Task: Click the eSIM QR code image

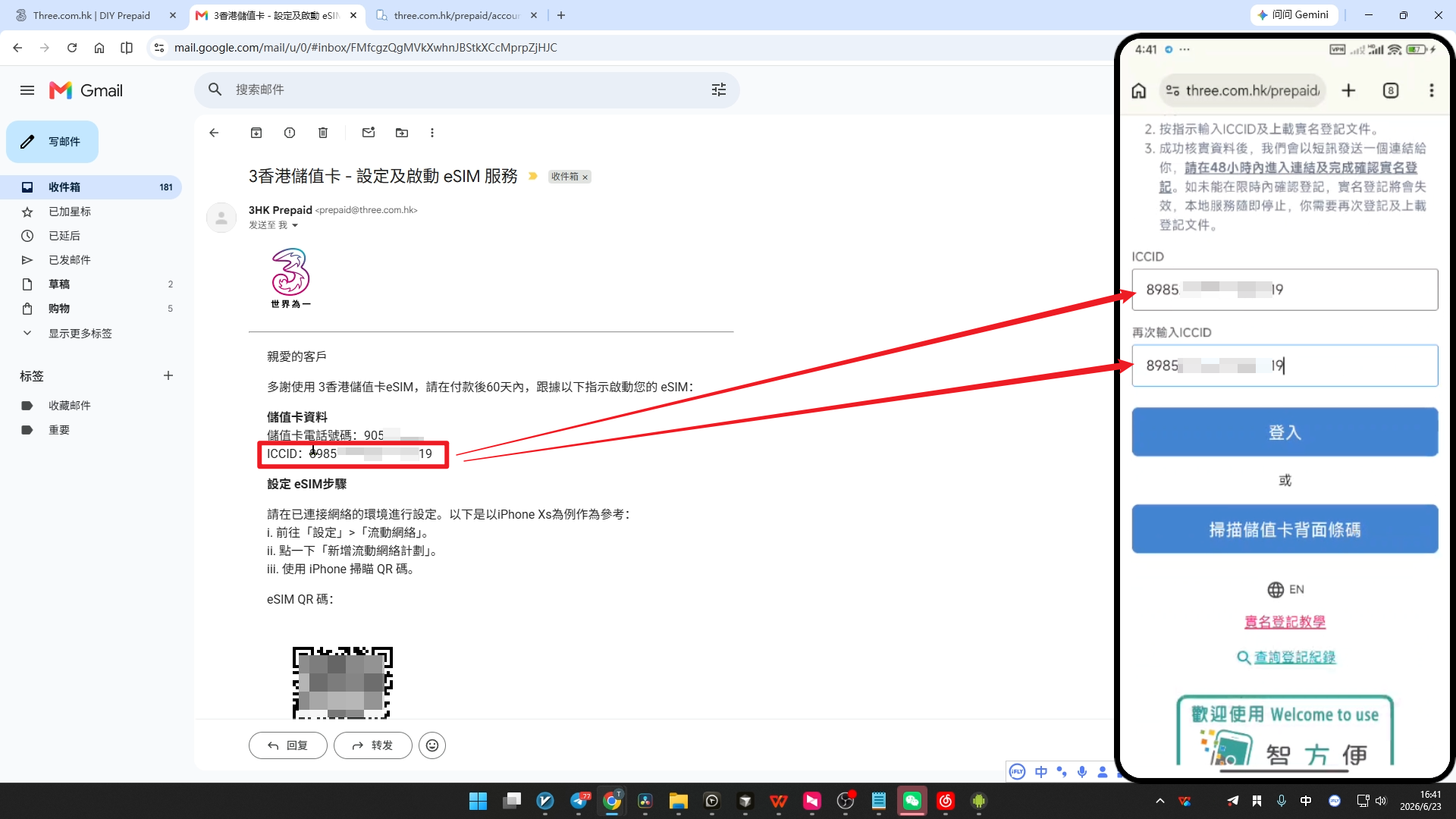Action: [343, 682]
